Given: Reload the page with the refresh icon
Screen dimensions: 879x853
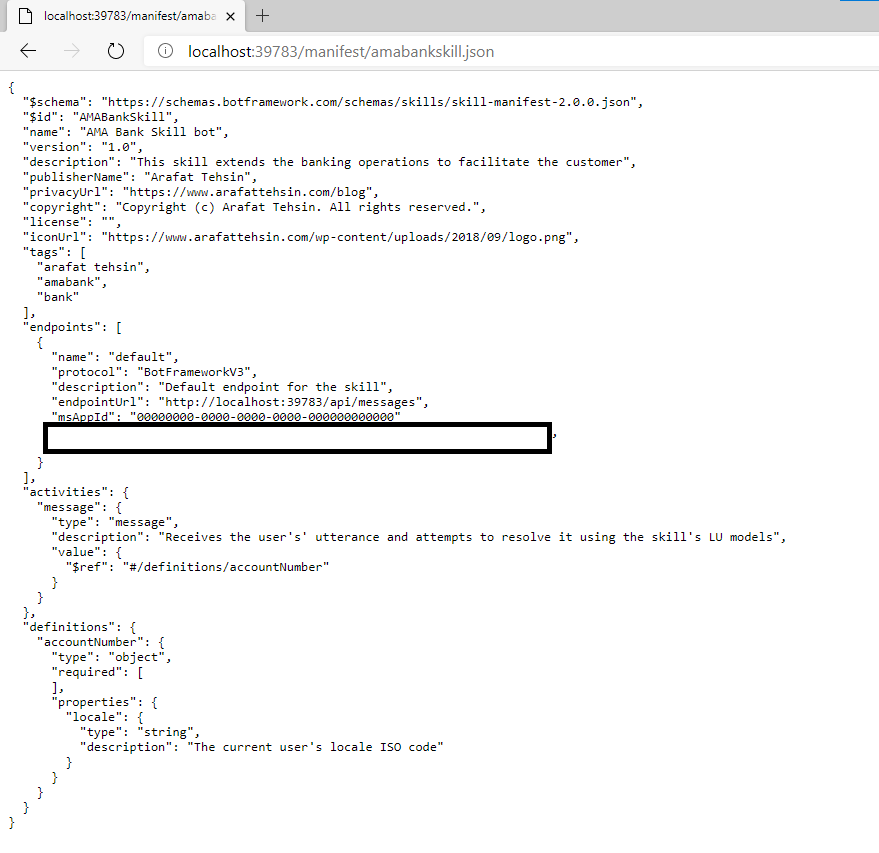Looking at the screenshot, I should click(115, 51).
